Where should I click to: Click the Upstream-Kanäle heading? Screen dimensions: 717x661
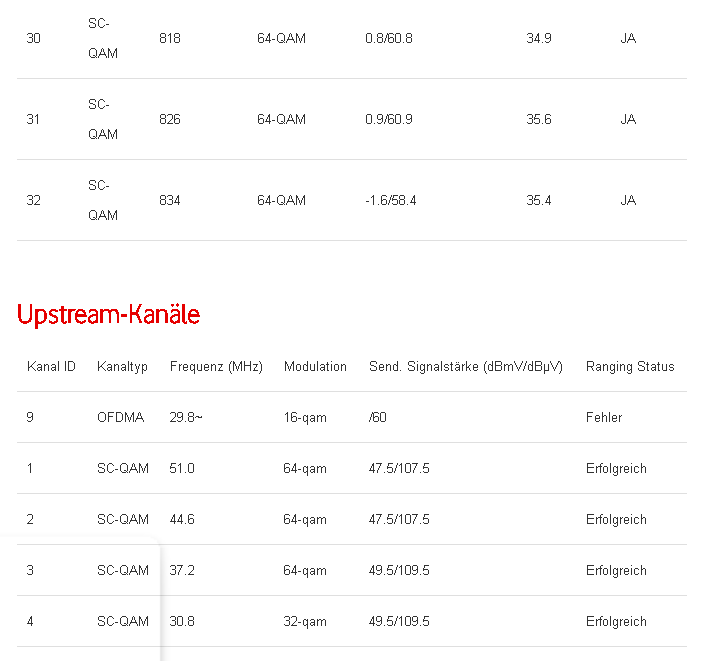(x=108, y=315)
